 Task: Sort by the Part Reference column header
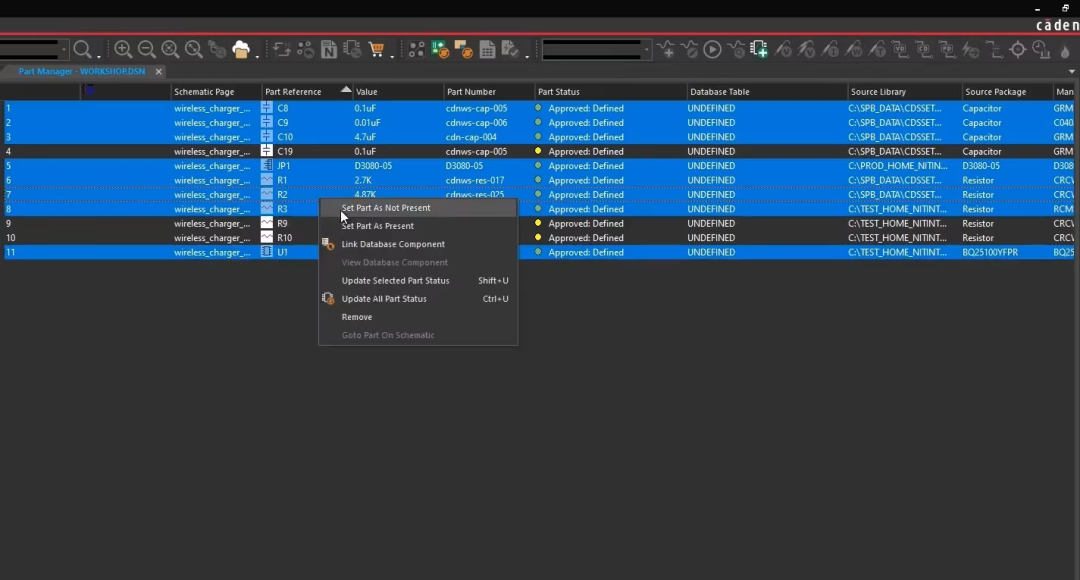[293, 92]
